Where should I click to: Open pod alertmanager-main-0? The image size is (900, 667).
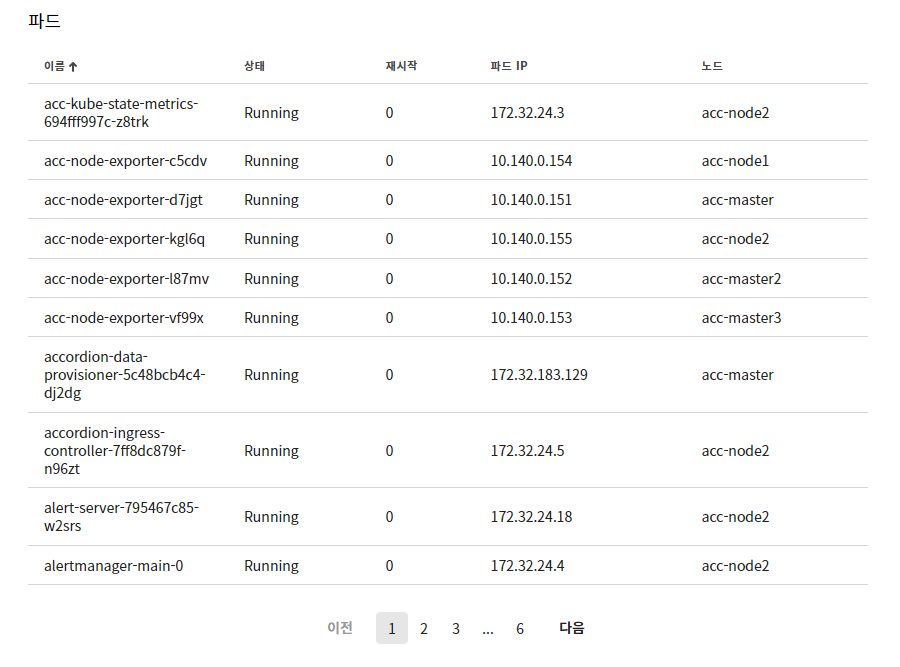point(114,566)
